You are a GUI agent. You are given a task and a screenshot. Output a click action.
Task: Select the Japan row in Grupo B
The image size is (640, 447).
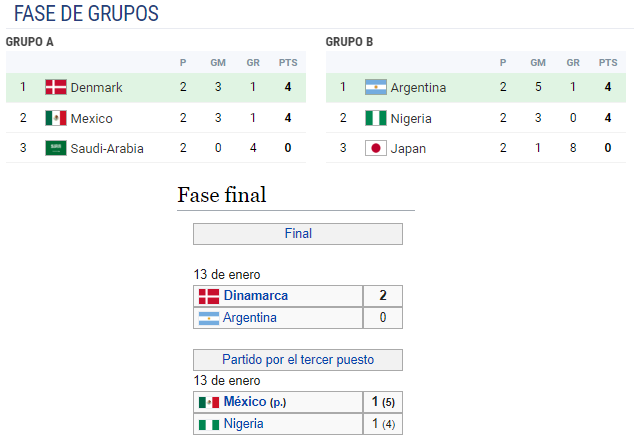(x=476, y=148)
